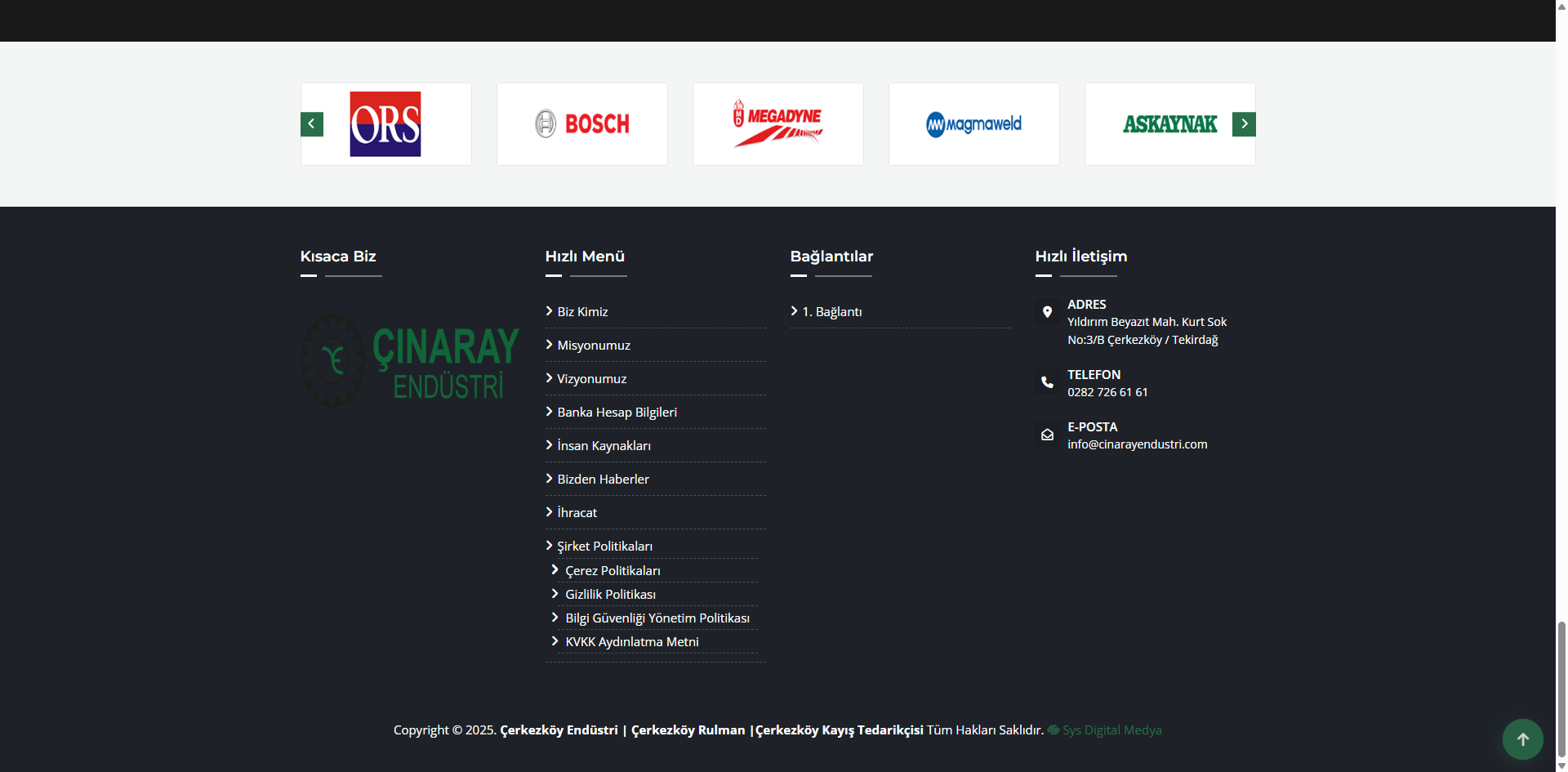
Task: Visit the Sys Digital Medya link
Action: tap(1111, 730)
